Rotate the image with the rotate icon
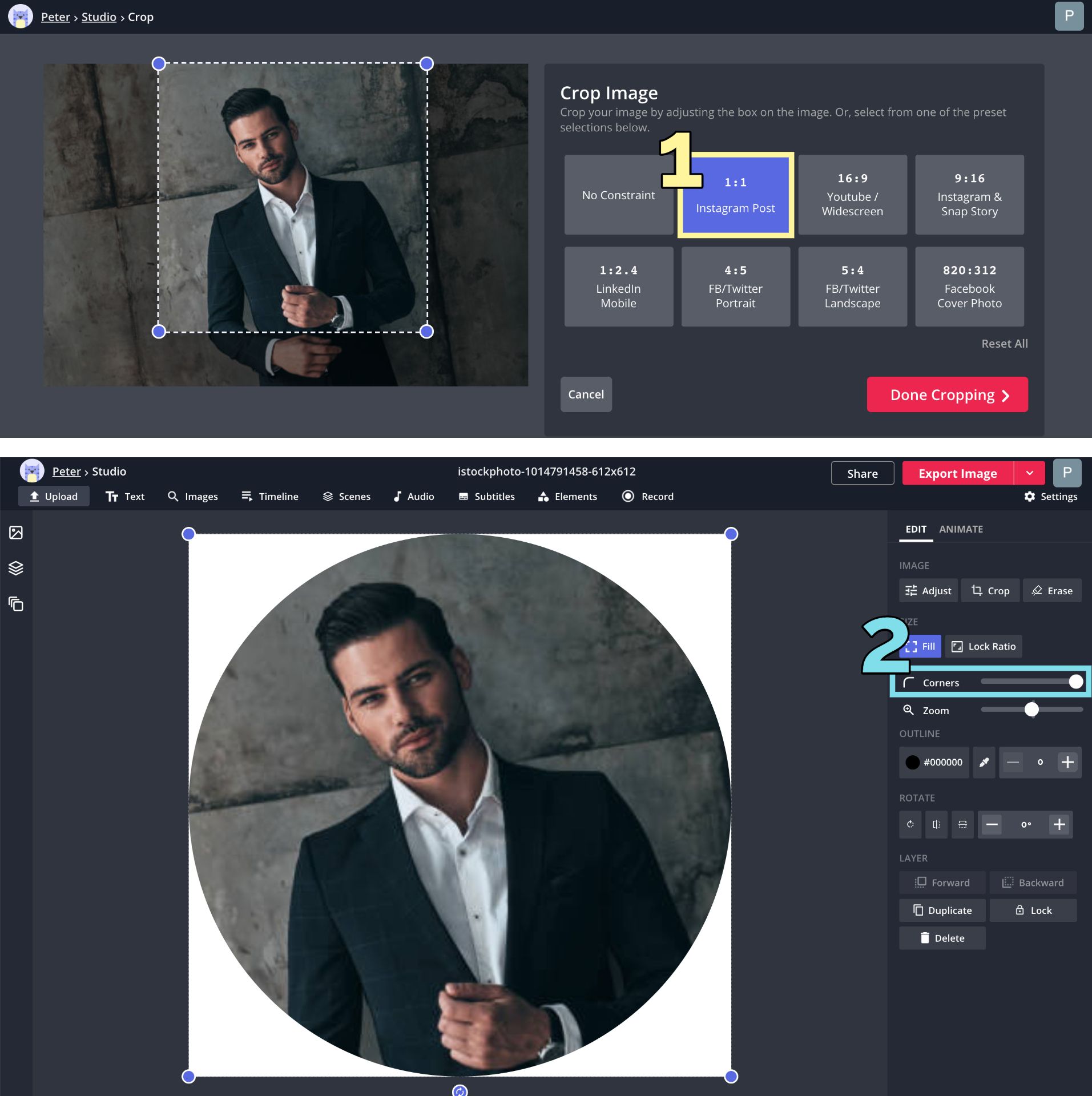The image size is (1092, 1096). pos(910,824)
